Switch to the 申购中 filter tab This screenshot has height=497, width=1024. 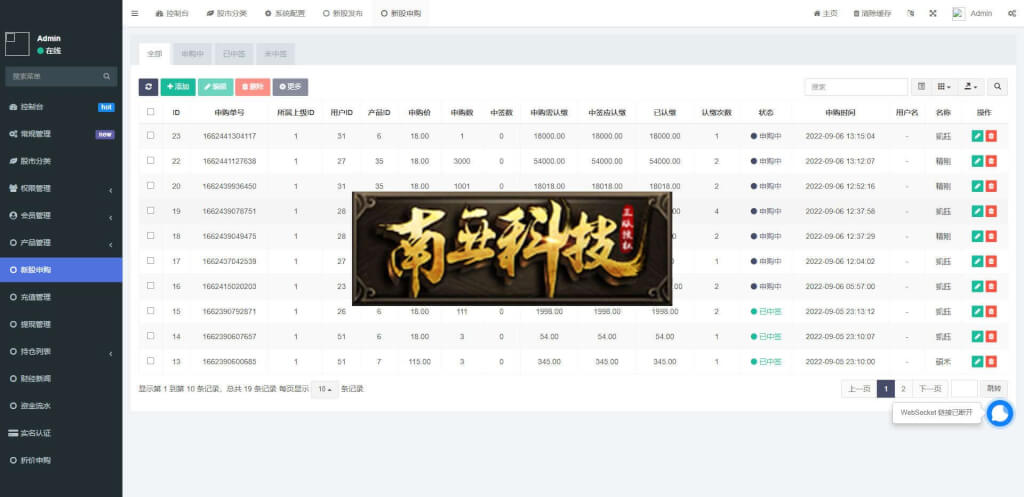tap(192, 54)
